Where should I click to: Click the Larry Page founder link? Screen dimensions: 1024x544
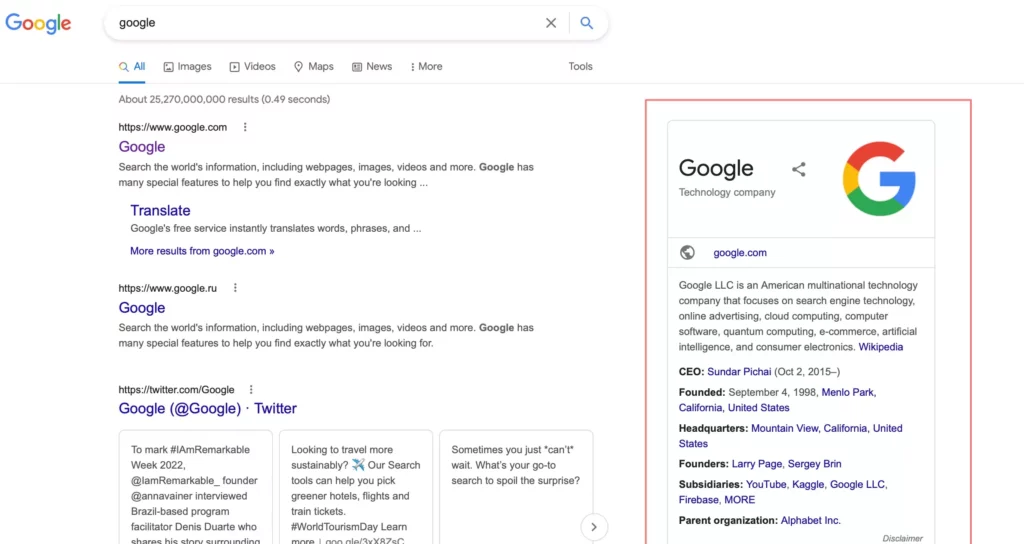tap(756, 464)
